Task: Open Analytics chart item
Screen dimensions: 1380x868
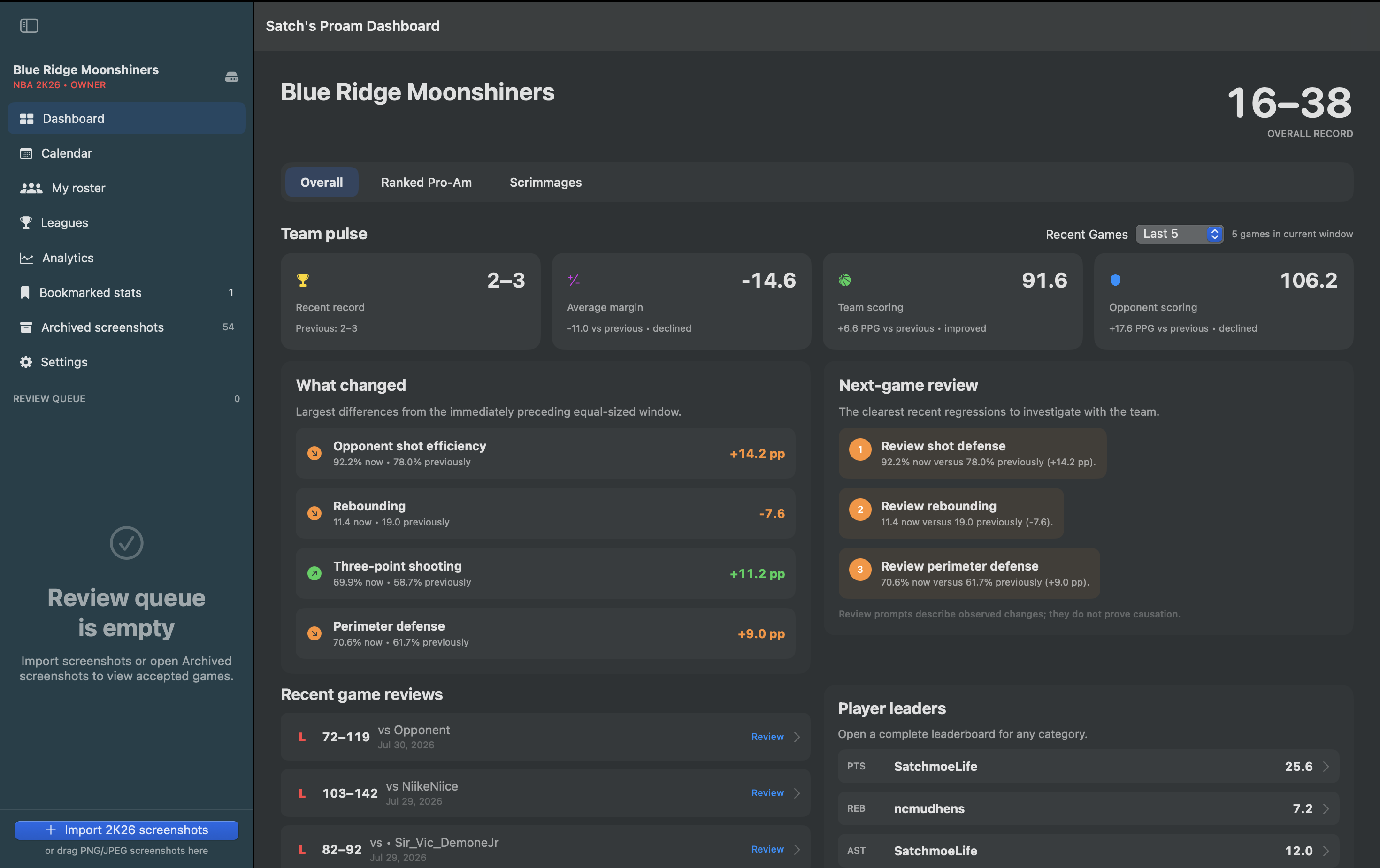Action: click(x=127, y=258)
